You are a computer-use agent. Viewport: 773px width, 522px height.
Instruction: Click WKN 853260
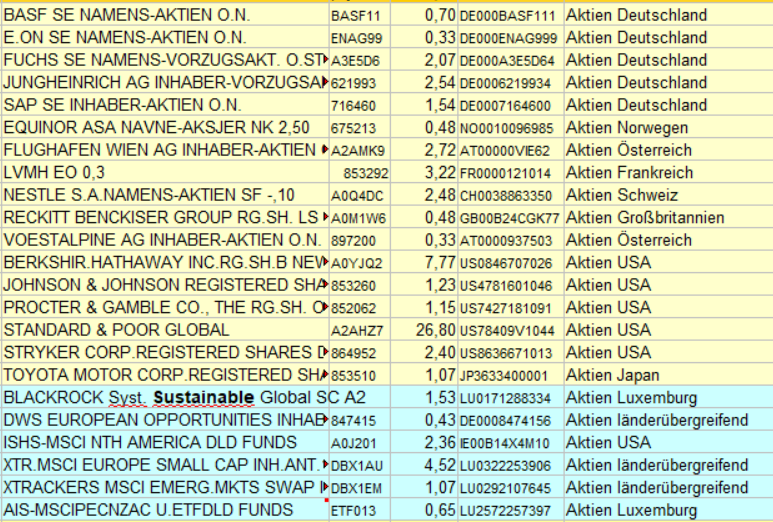(x=360, y=285)
